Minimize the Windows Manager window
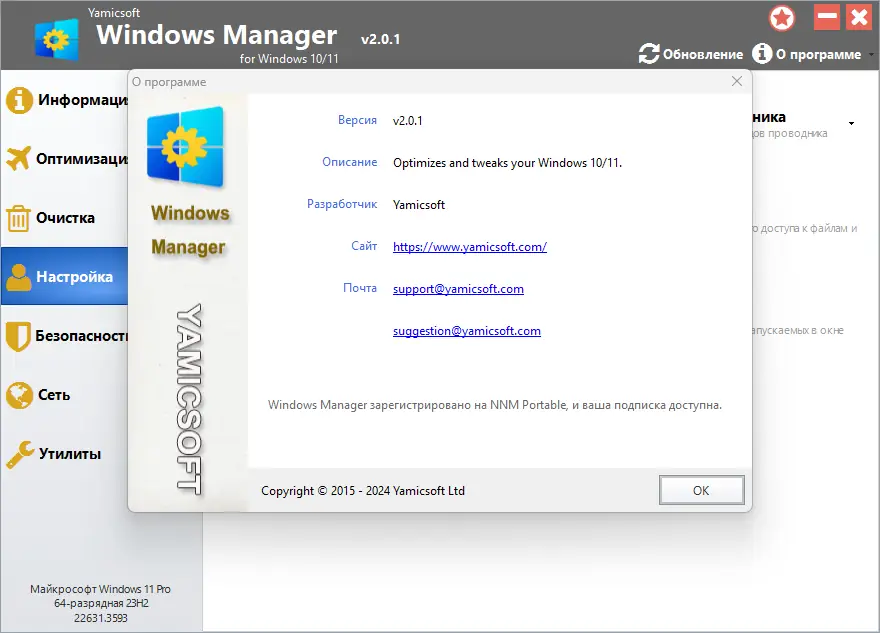 point(827,17)
